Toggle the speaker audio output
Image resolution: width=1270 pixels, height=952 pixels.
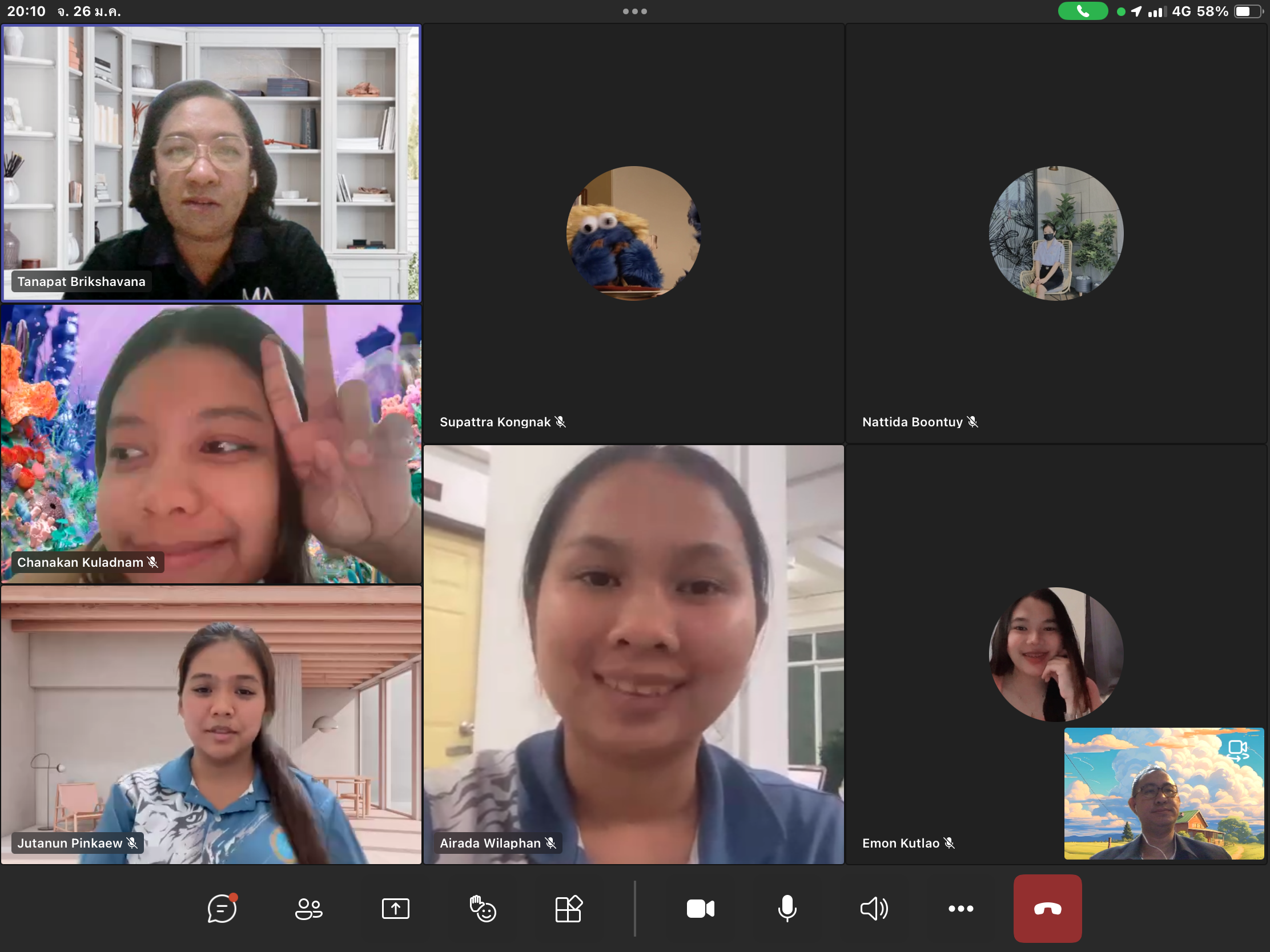coord(874,909)
